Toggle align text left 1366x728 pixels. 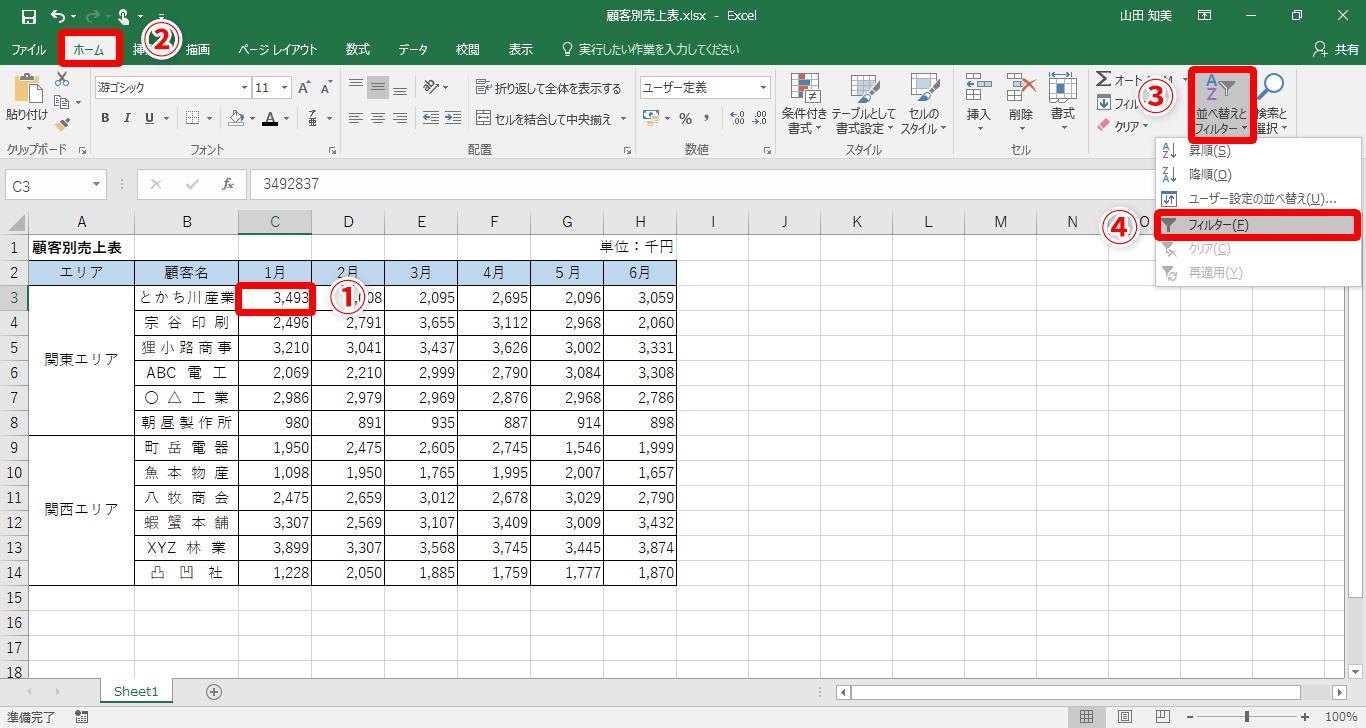pyautogui.click(x=355, y=118)
